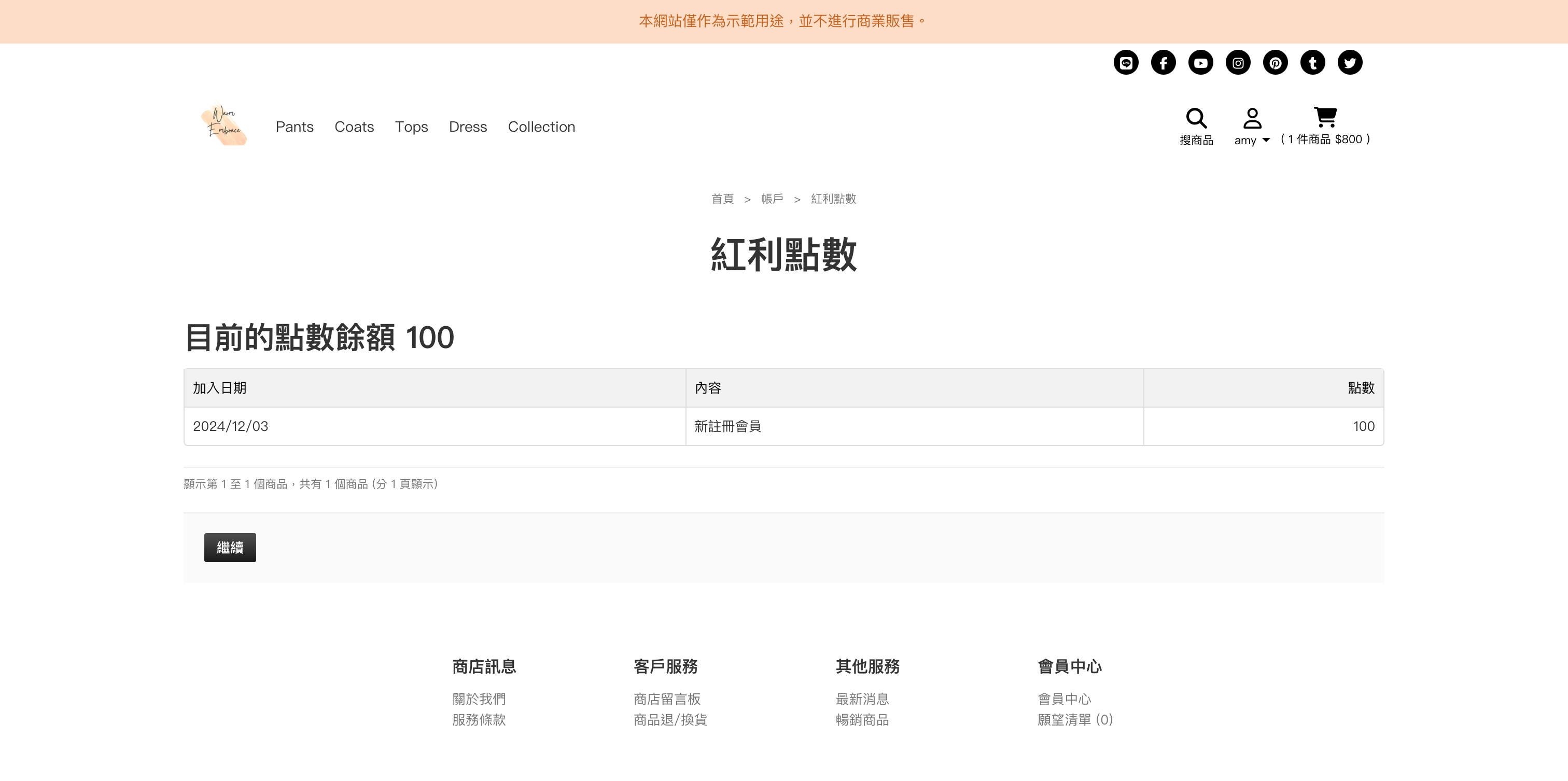
Task: Open 關於我們 footer link
Action: tap(479, 699)
